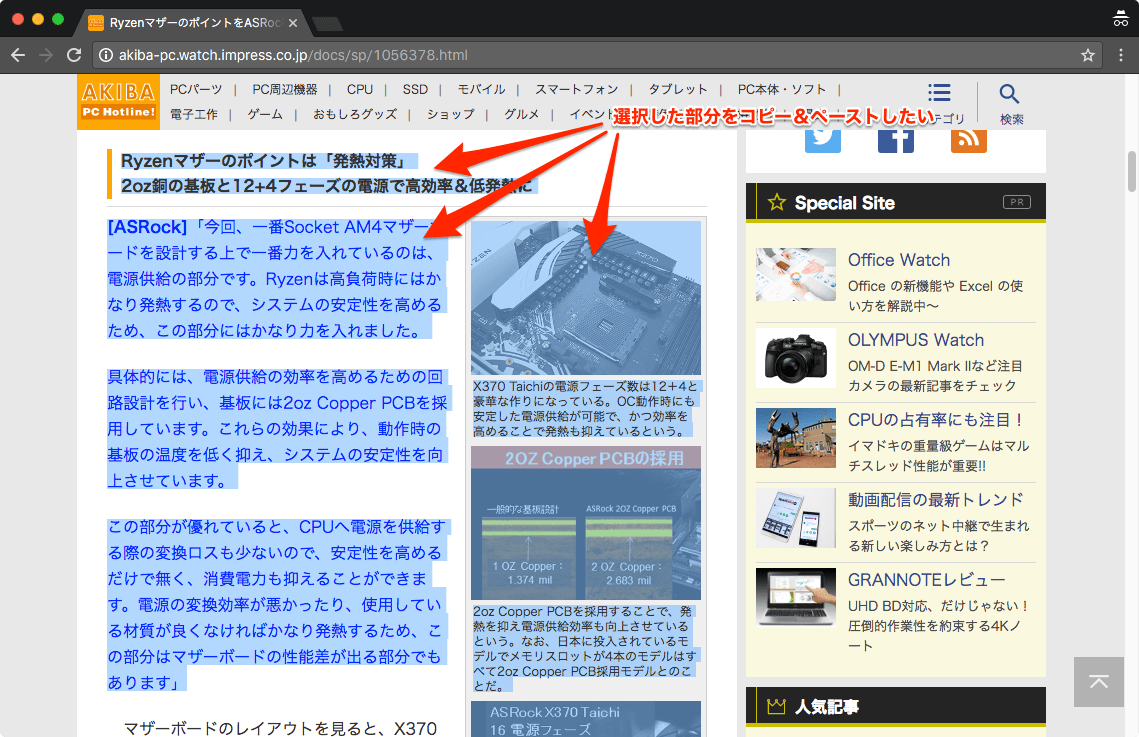Click the 人気記事 section header
The image size is (1139, 737).
coord(896,706)
